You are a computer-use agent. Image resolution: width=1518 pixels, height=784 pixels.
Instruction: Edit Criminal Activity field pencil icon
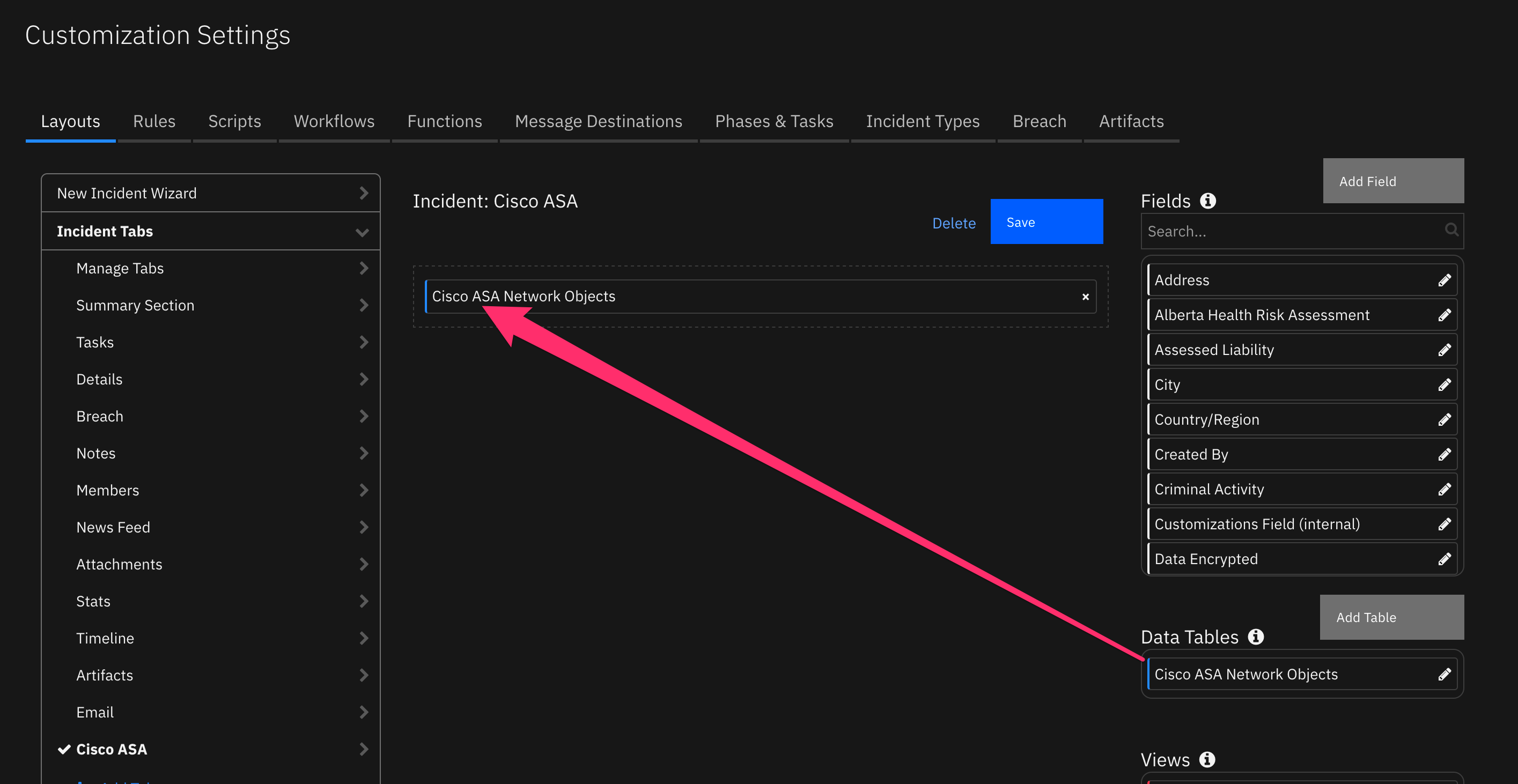(1444, 489)
